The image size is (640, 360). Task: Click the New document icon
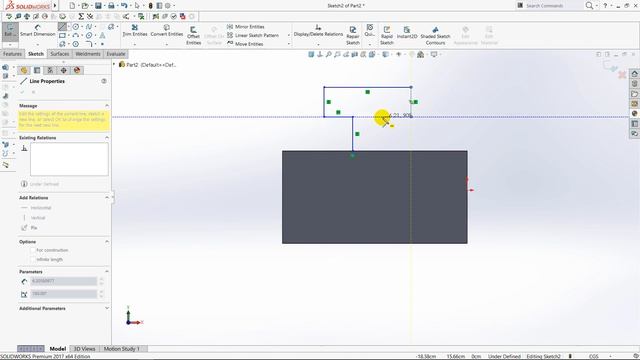[x=72, y=6]
